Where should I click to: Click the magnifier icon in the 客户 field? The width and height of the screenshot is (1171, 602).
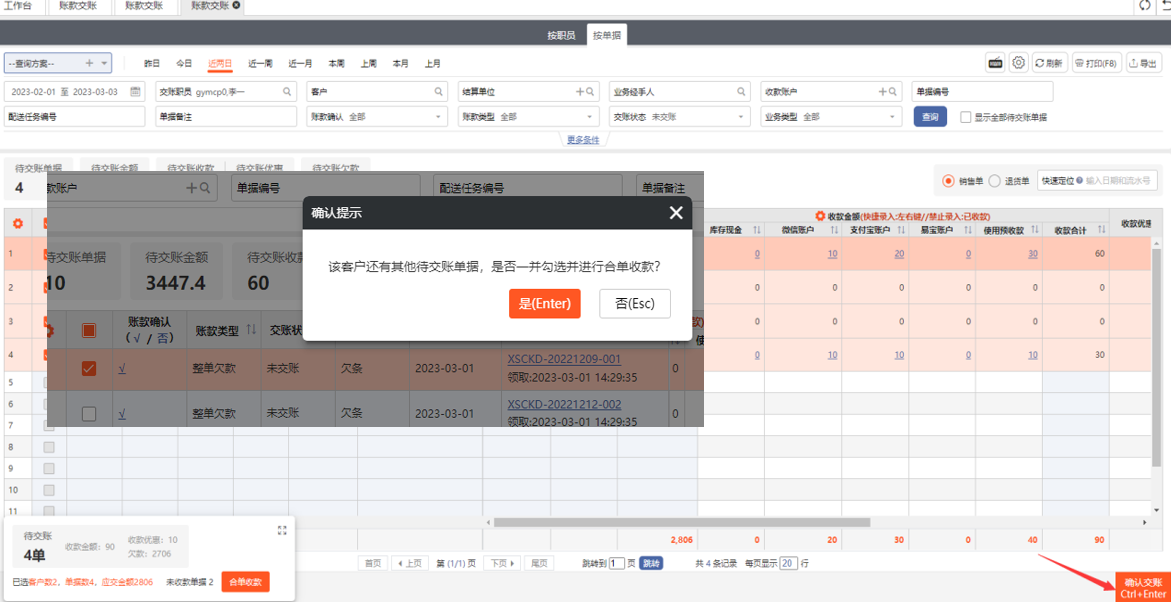click(x=440, y=91)
